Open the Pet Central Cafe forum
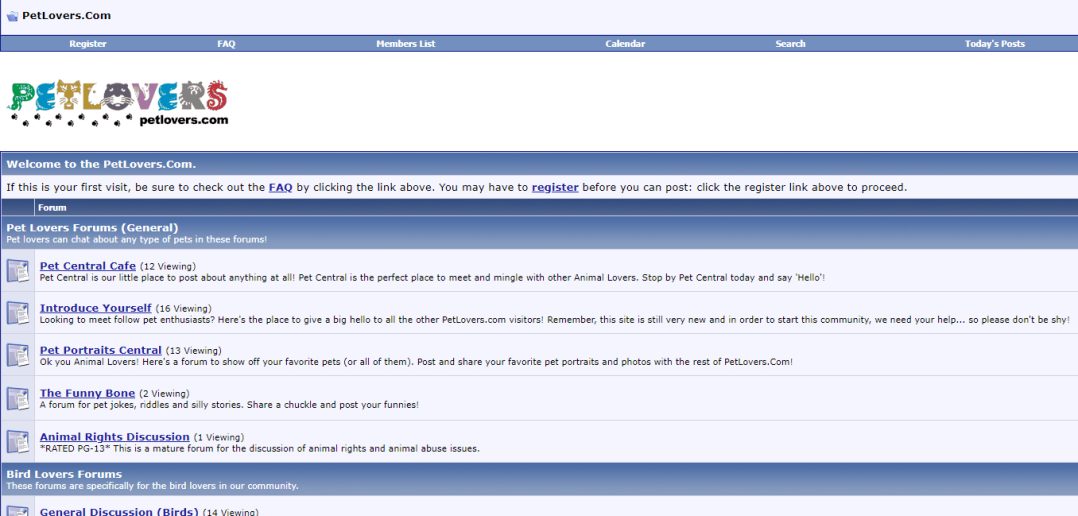 (88, 266)
